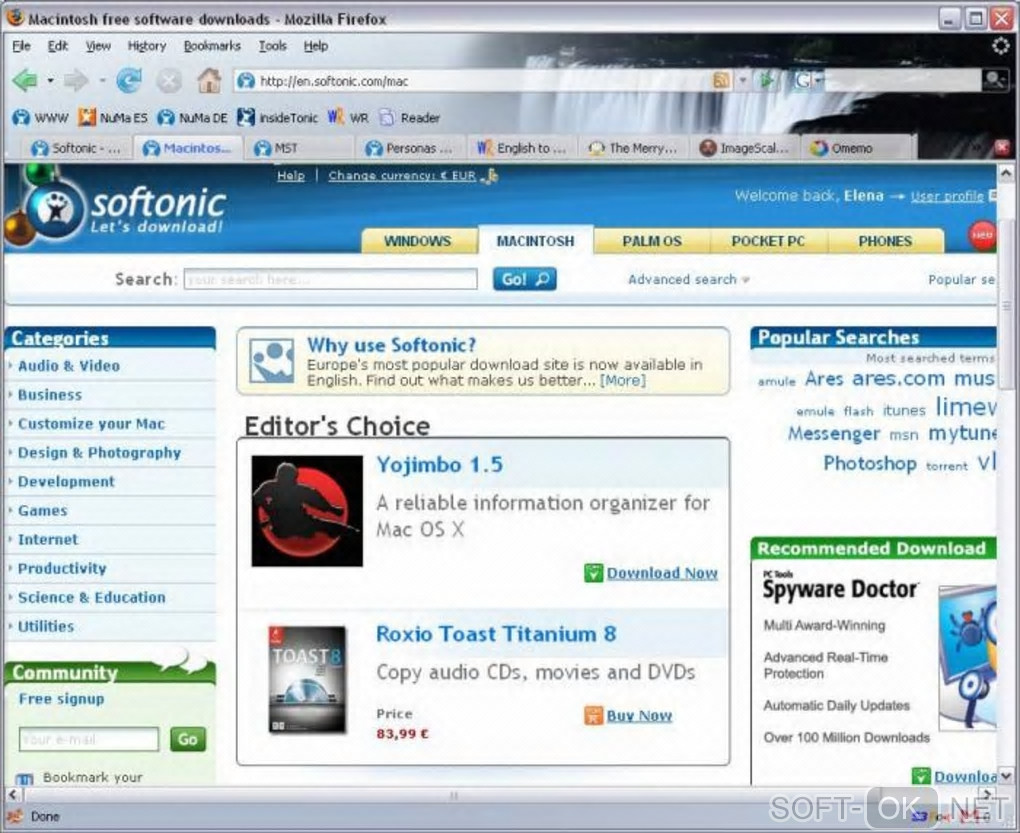Click the Why use Softonic icon

pyautogui.click(x=271, y=360)
